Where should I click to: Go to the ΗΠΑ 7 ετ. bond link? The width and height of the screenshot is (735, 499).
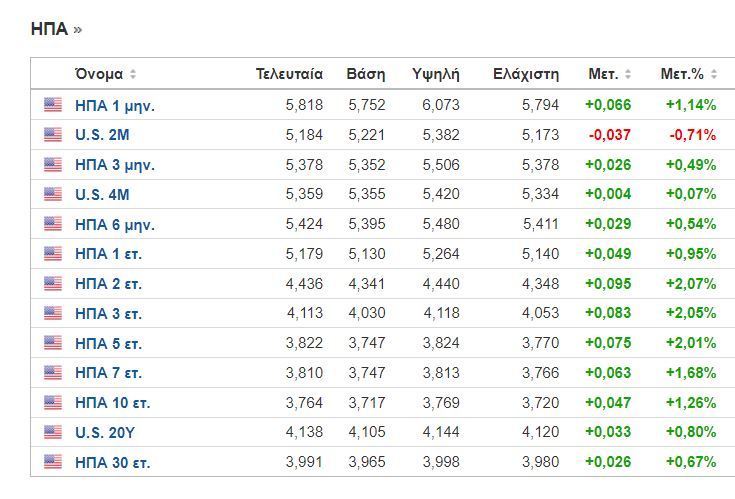(108, 373)
